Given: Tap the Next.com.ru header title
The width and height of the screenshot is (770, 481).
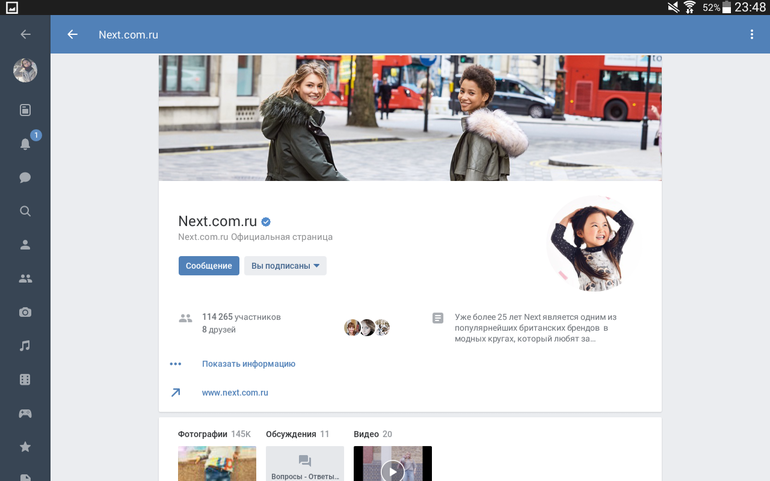Looking at the screenshot, I should tap(128, 35).
